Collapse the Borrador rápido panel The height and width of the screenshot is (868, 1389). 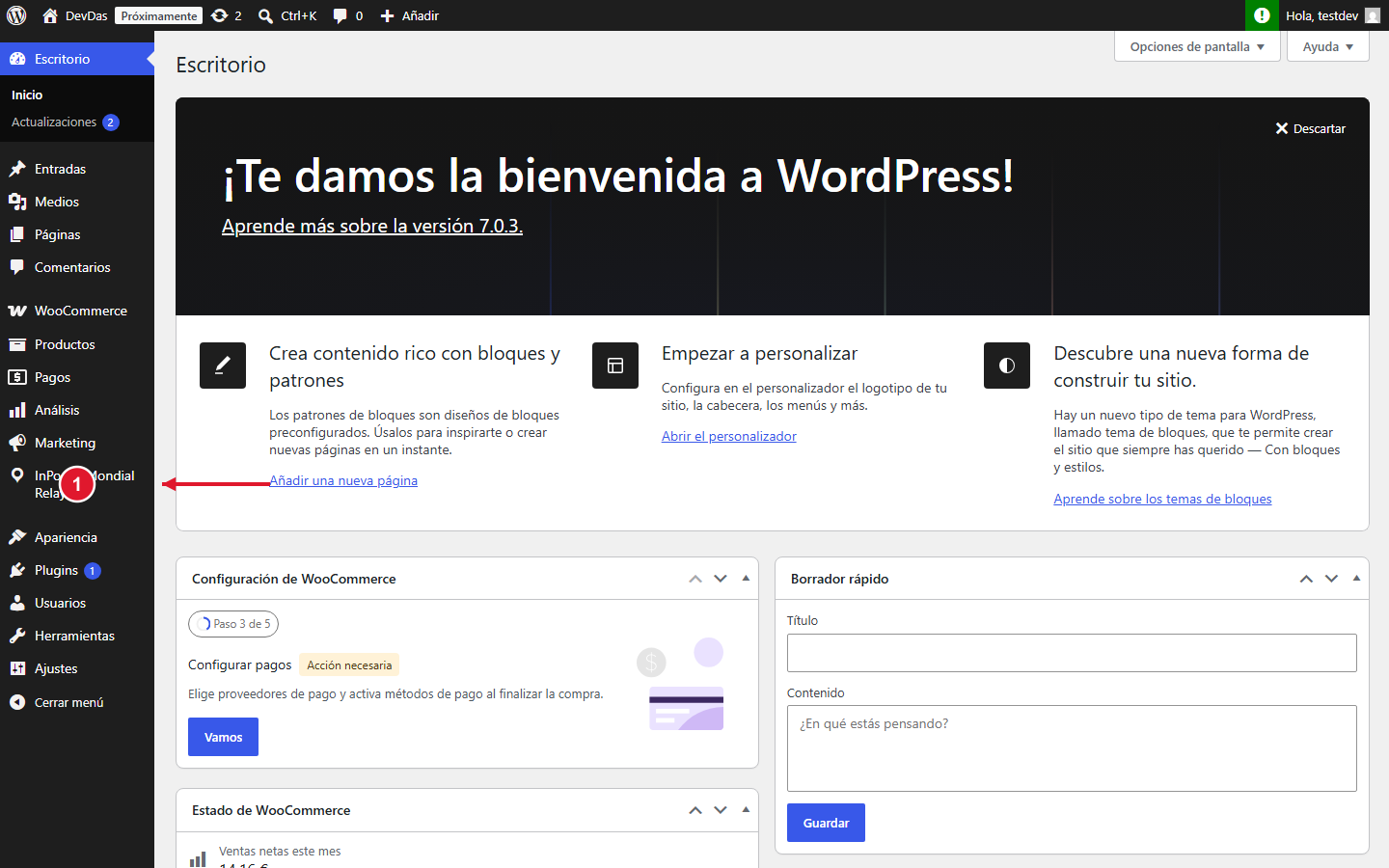pyautogui.click(x=1356, y=579)
